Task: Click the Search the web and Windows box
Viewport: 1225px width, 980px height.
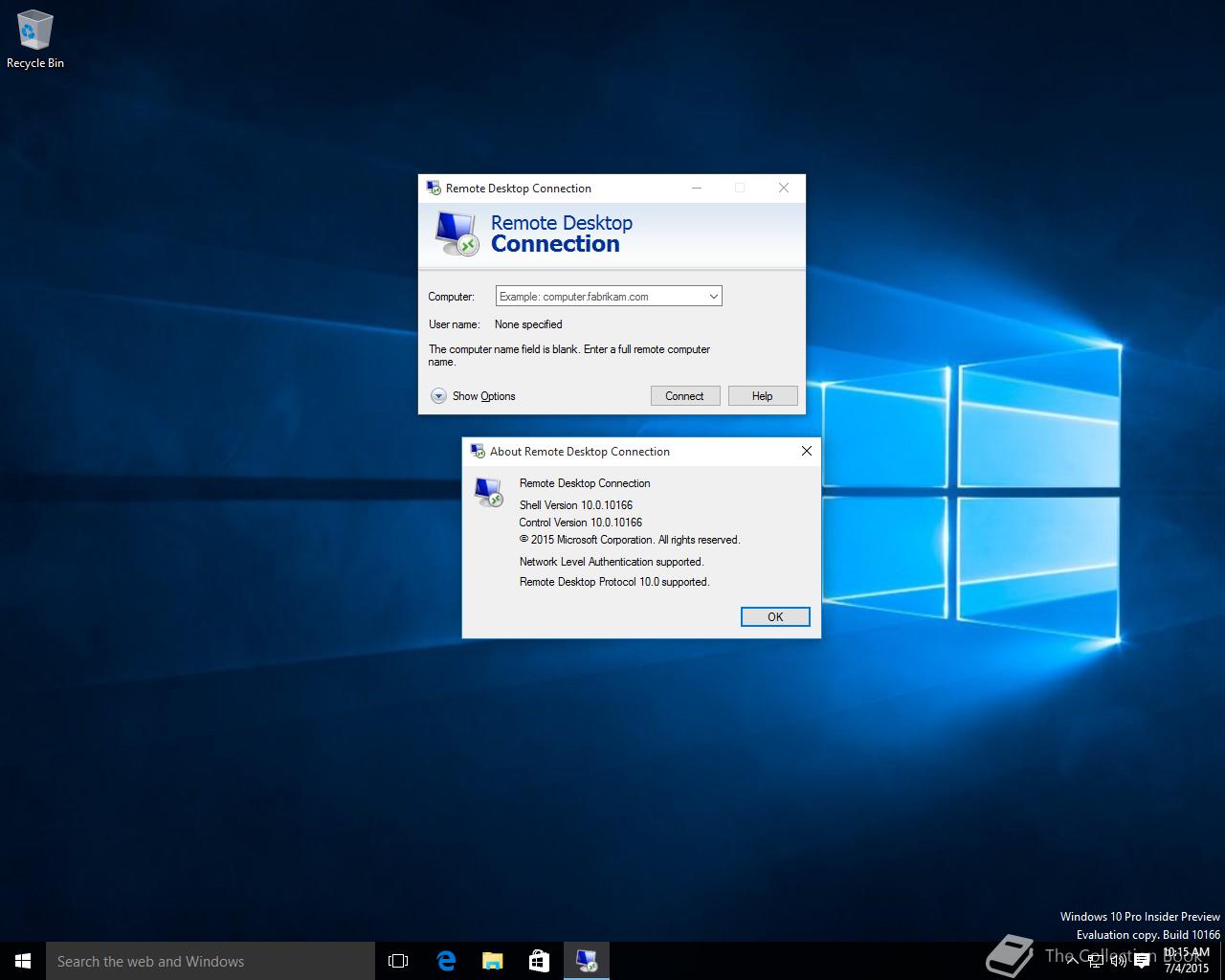Action: (x=211, y=961)
